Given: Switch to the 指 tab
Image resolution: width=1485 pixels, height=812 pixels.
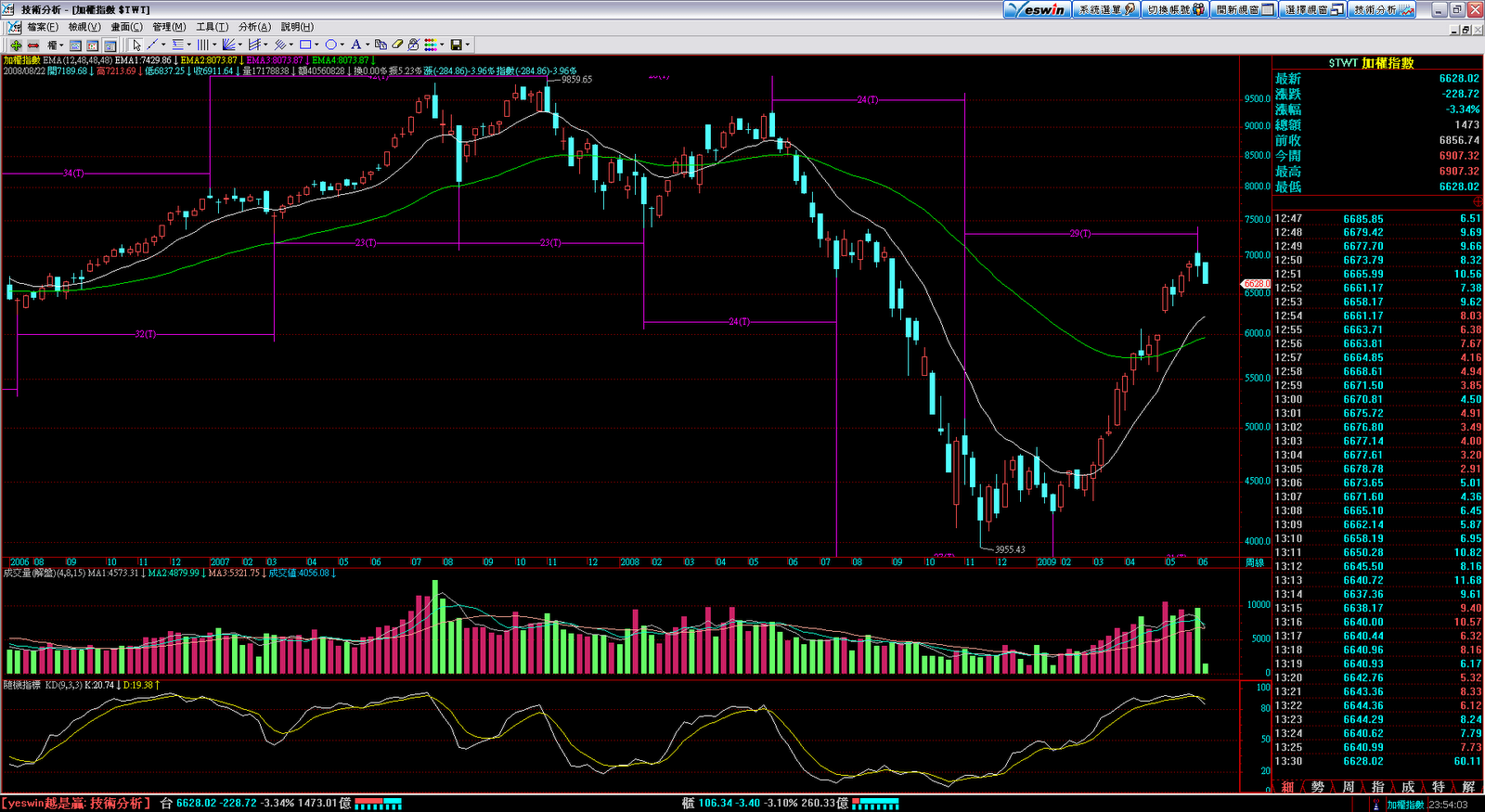Looking at the screenshot, I should click(x=1377, y=787).
